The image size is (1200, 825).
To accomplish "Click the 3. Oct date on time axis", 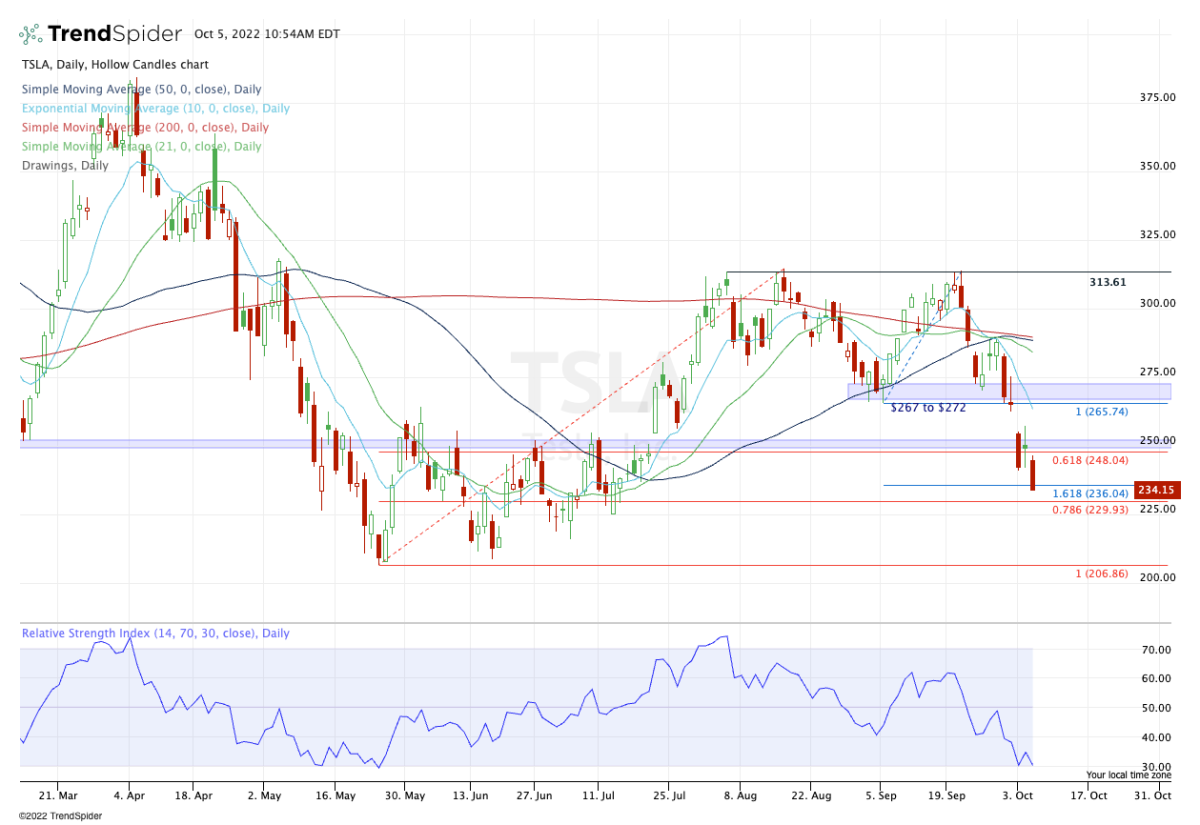I will point(1016,796).
